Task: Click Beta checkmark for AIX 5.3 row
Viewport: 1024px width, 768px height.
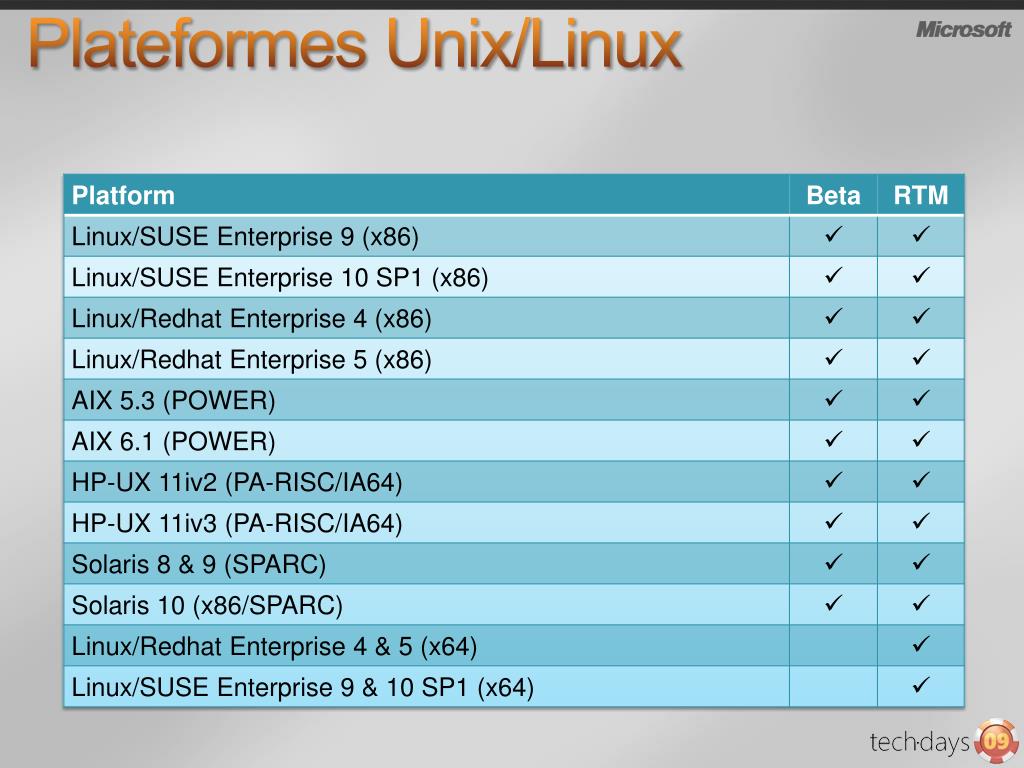Action: [x=833, y=398]
